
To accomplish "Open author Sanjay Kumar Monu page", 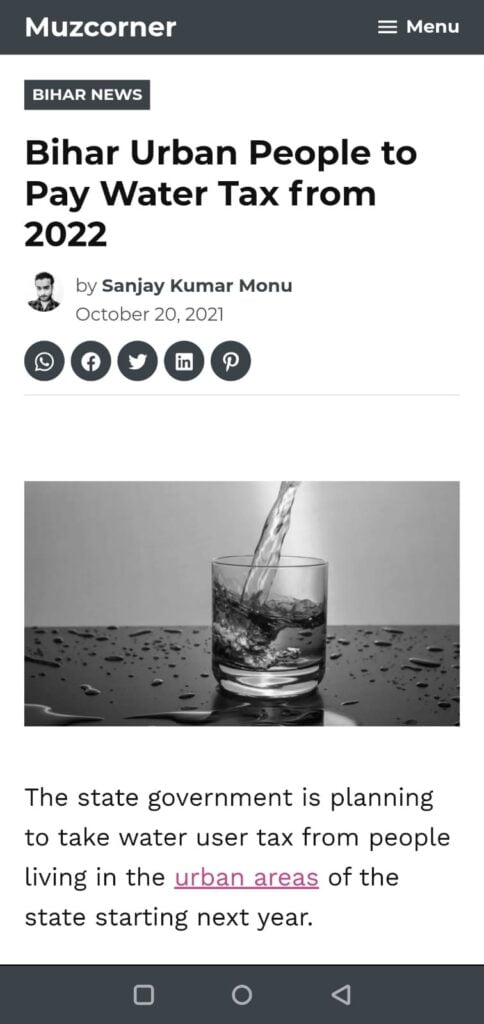I will [197, 285].
